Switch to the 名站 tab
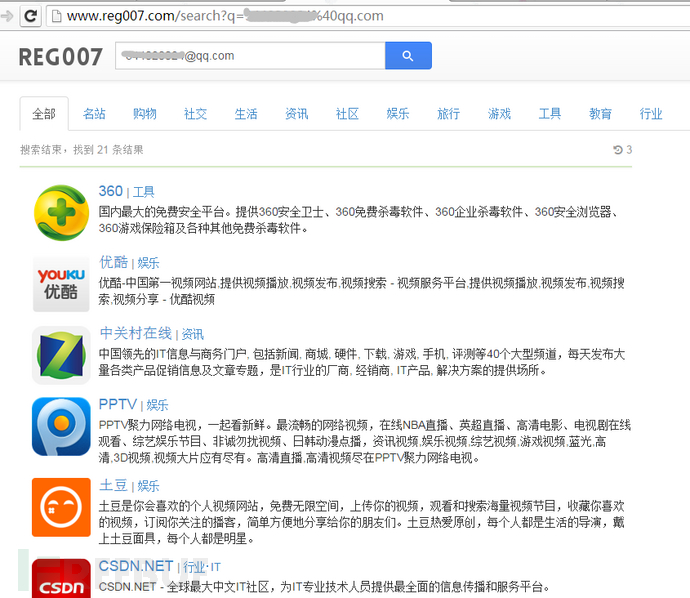This screenshot has height=598, width=690. (x=94, y=114)
